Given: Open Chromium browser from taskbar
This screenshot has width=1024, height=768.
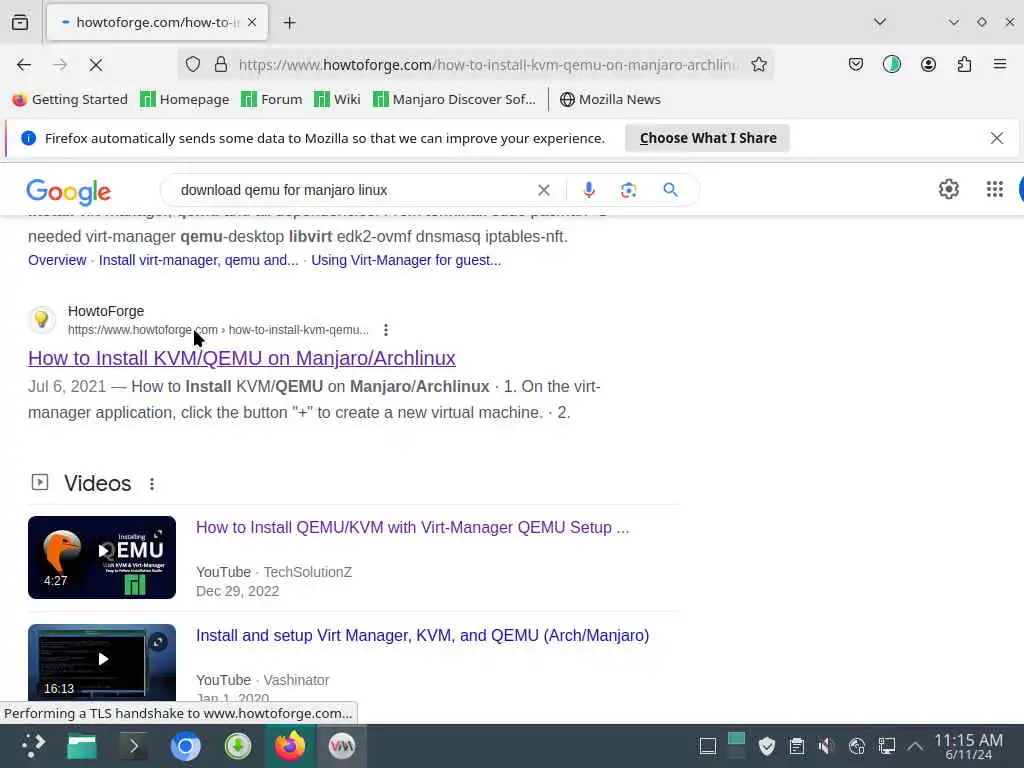Looking at the screenshot, I should click(185, 746).
